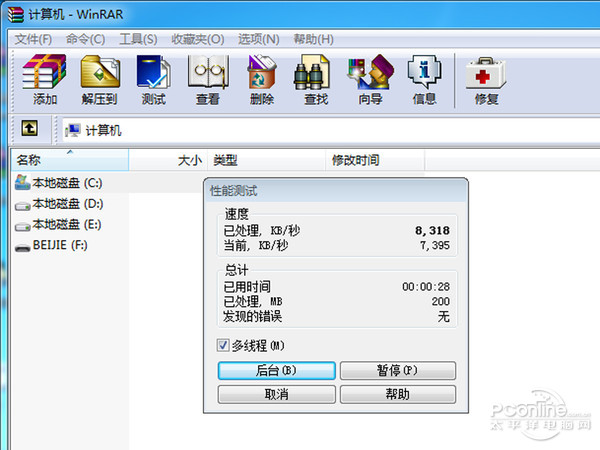Click computer icon in address bar
Viewport: 600px width, 450px height.
73,130
